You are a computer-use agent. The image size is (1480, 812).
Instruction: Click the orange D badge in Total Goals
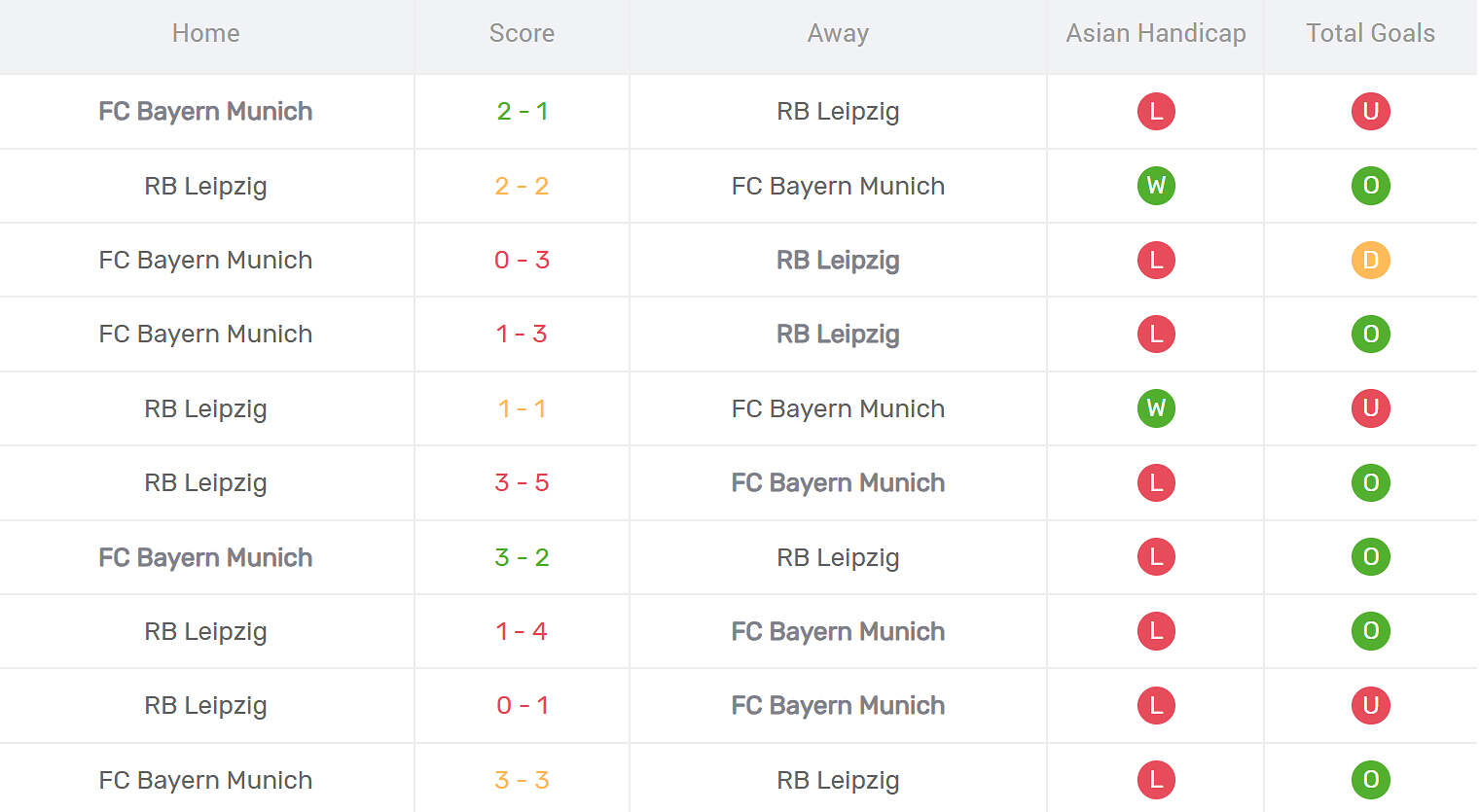[1370, 260]
